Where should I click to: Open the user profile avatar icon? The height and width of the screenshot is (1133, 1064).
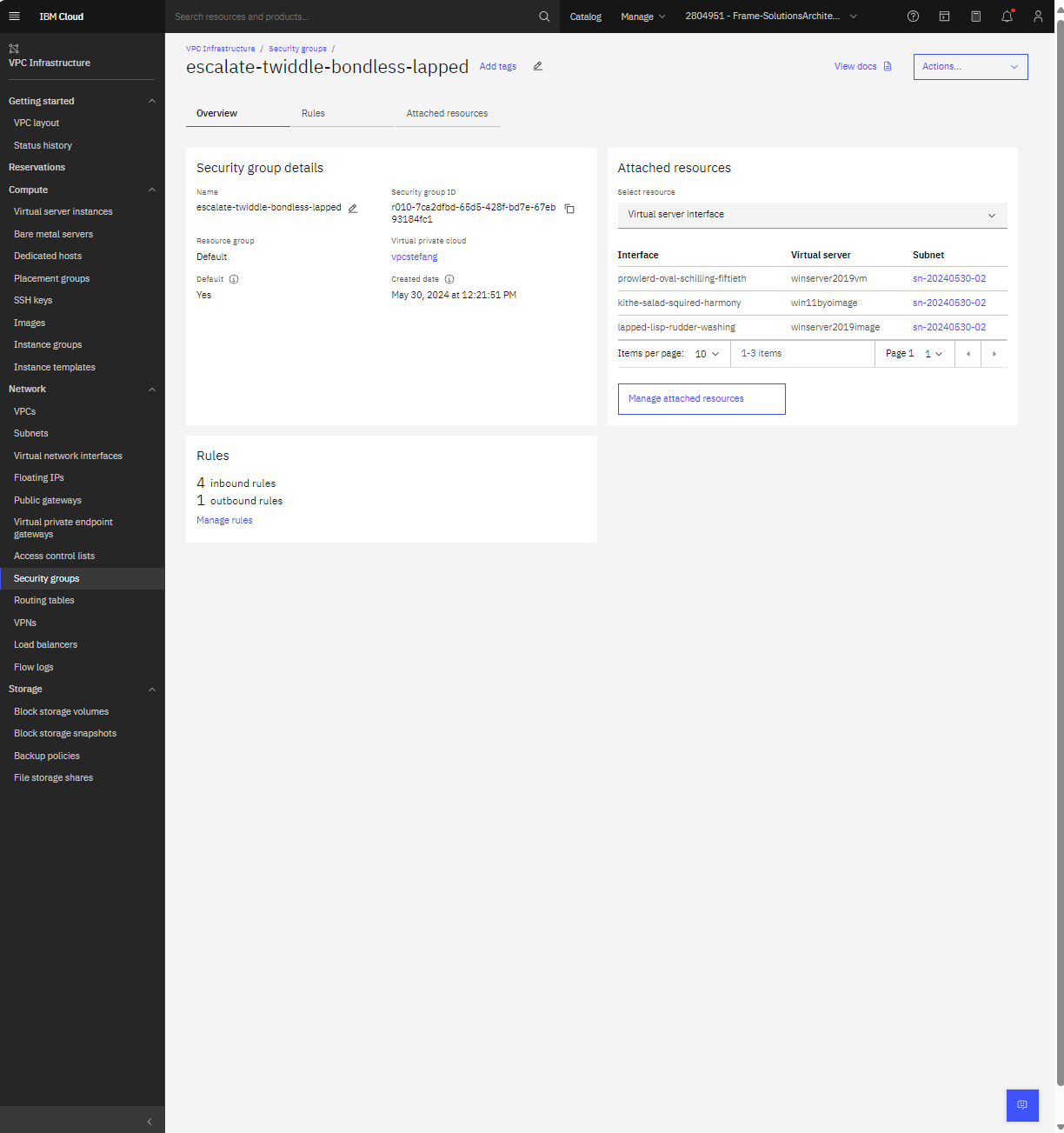(x=1038, y=16)
